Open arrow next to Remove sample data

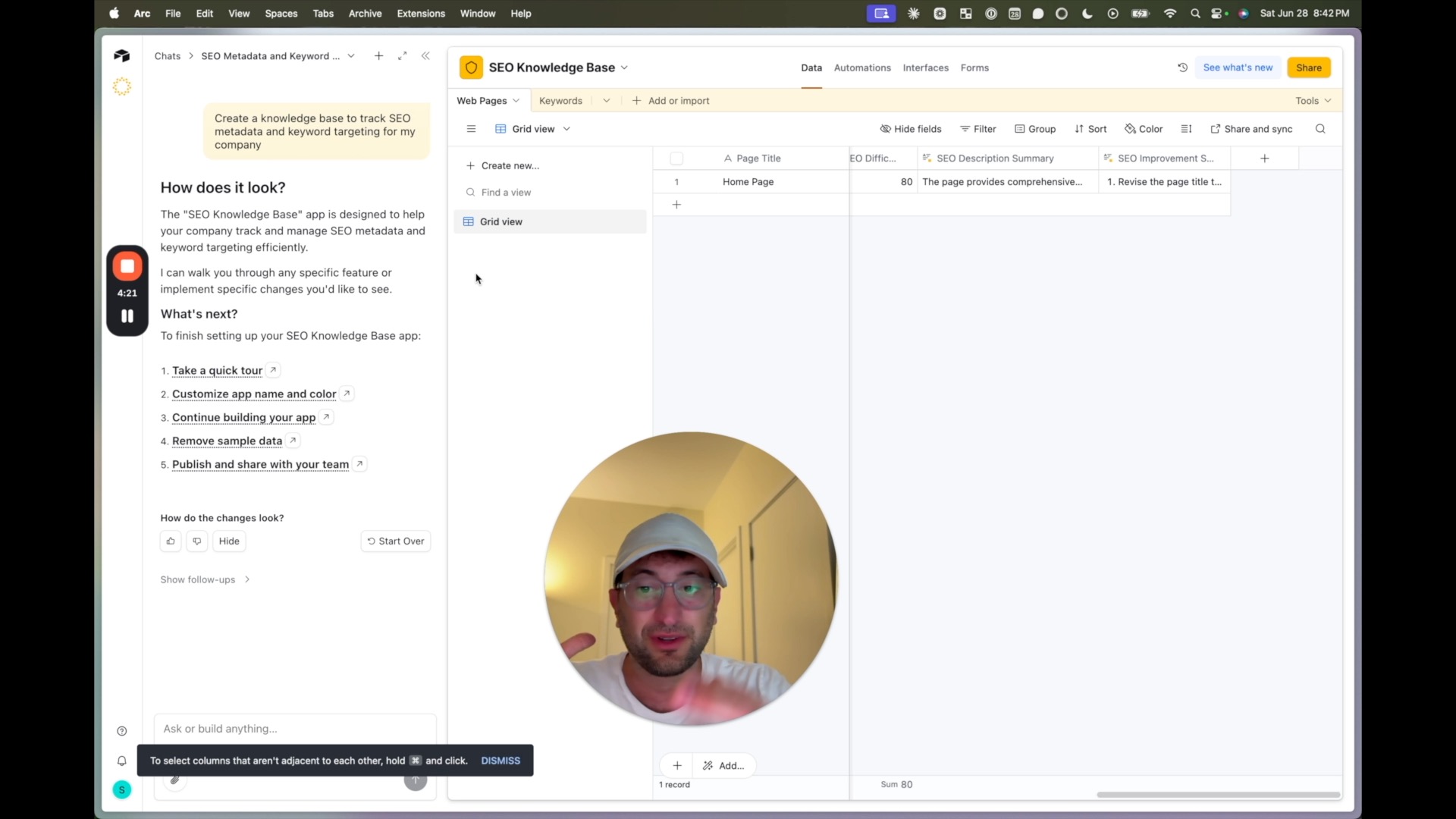pos(293,441)
